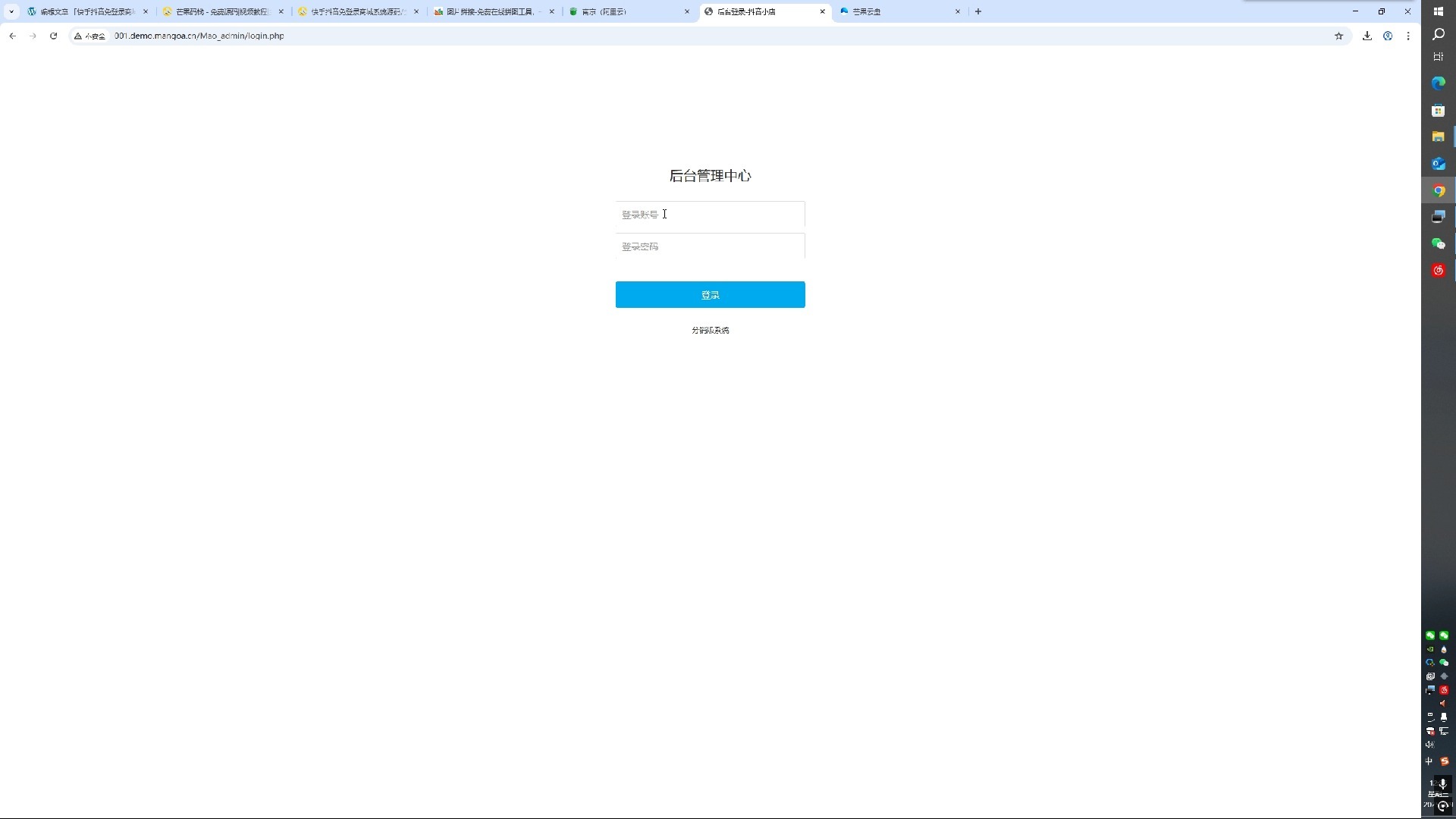Open File Explorer from the taskbar
Image resolution: width=1456 pixels, height=819 pixels.
tap(1439, 136)
